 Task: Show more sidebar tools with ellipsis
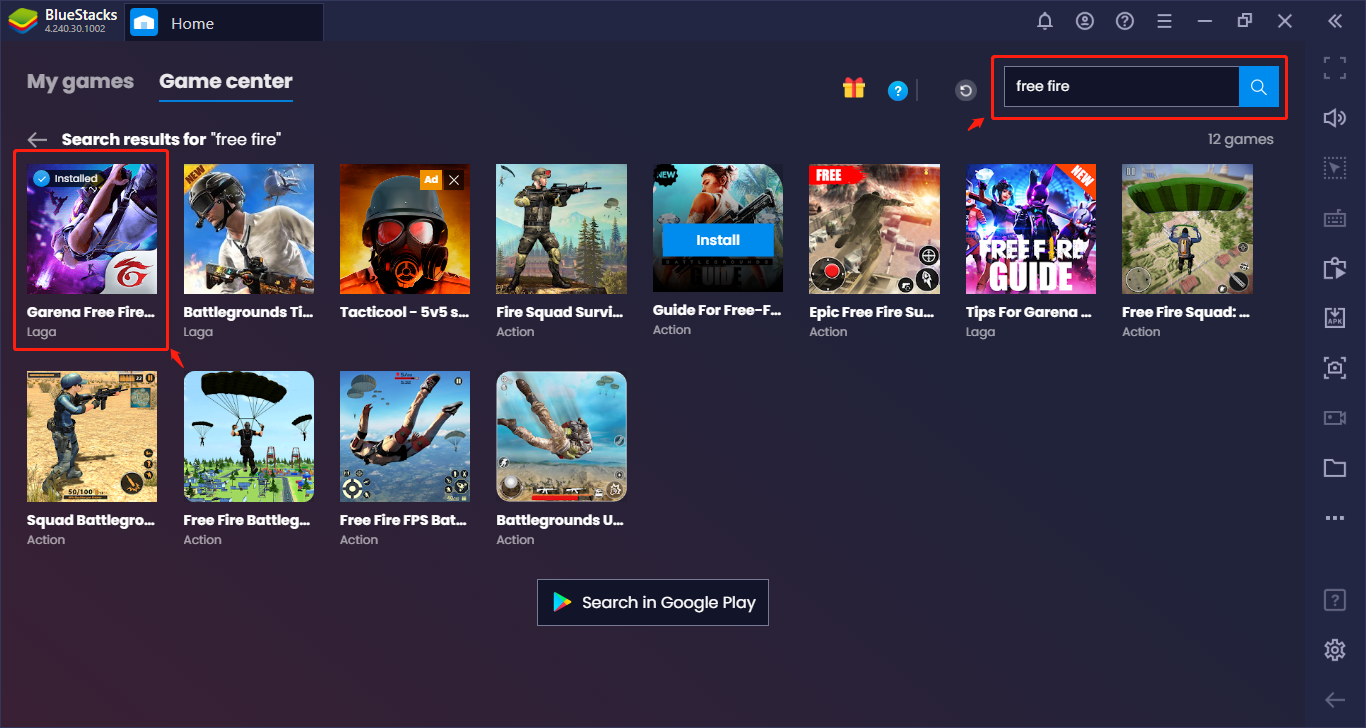(x=1335, y=518)
